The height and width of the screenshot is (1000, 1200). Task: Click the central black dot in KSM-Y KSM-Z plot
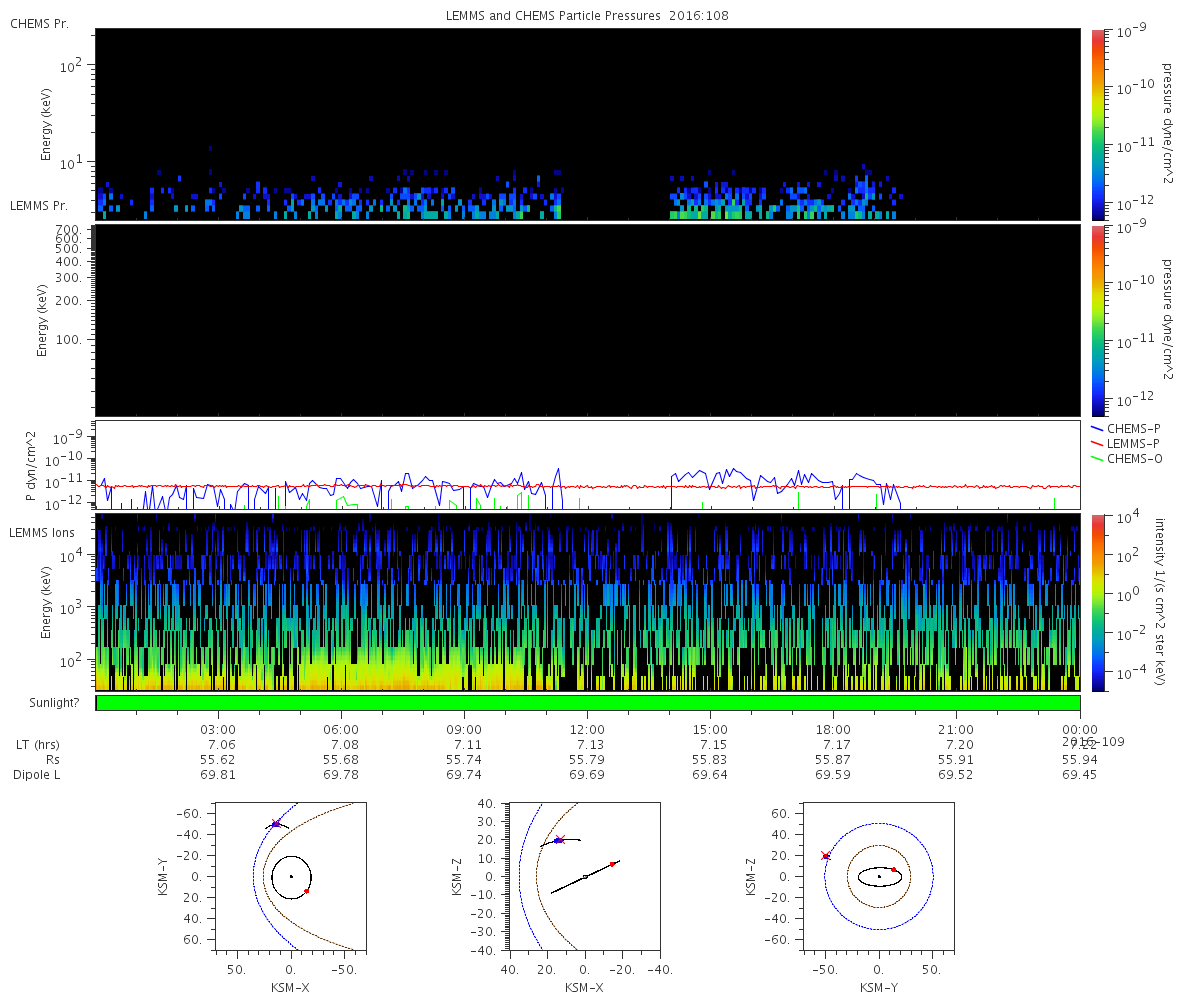pyautogui.click(x=879, y=876)
